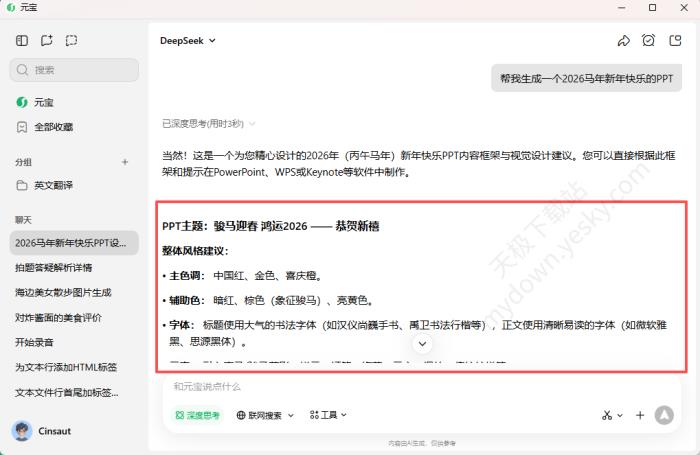
Task: Expand the 工具 tools dropdown
Action: [329, 415]
